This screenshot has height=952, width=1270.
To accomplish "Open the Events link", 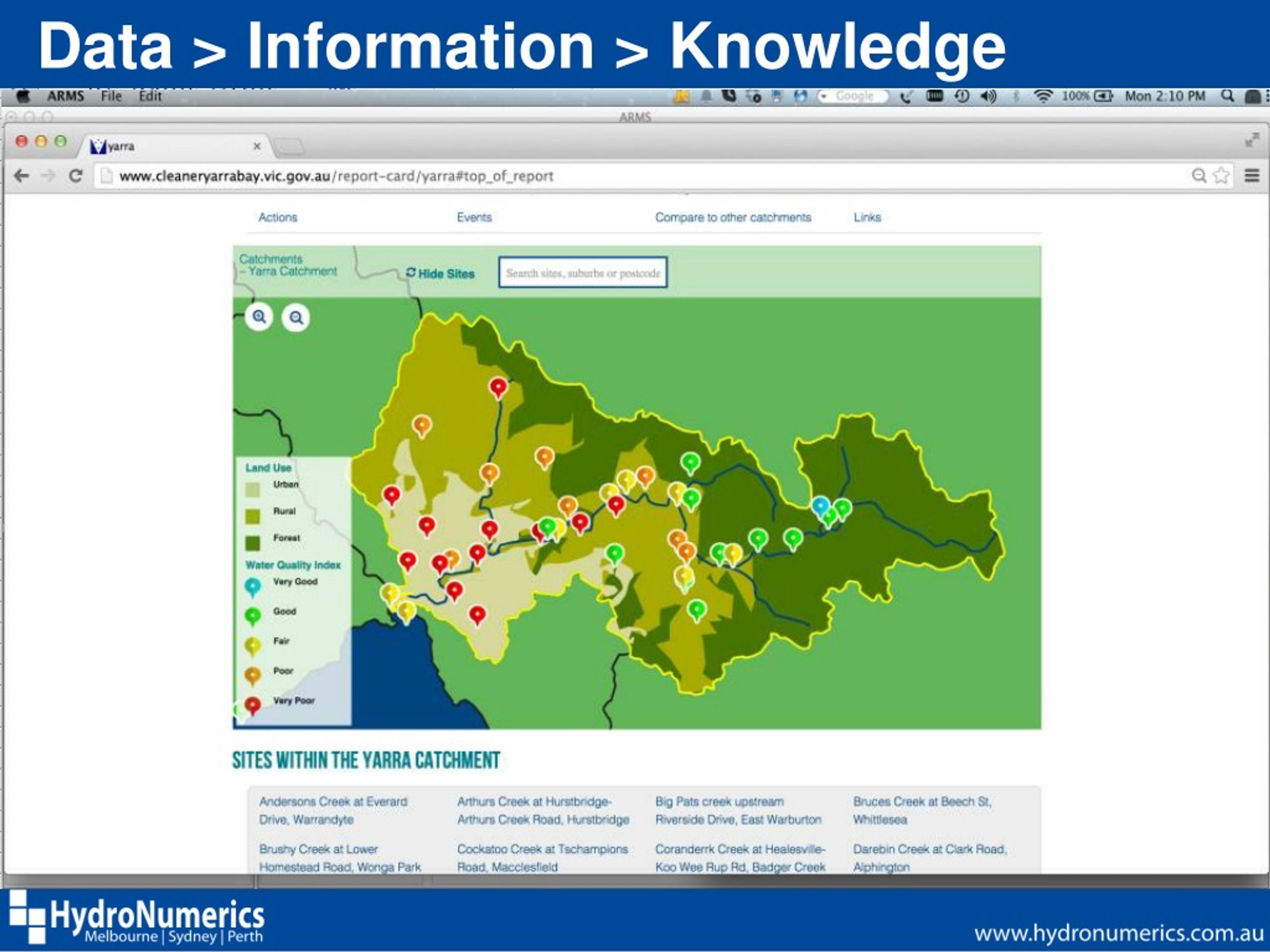I will 474,218.
